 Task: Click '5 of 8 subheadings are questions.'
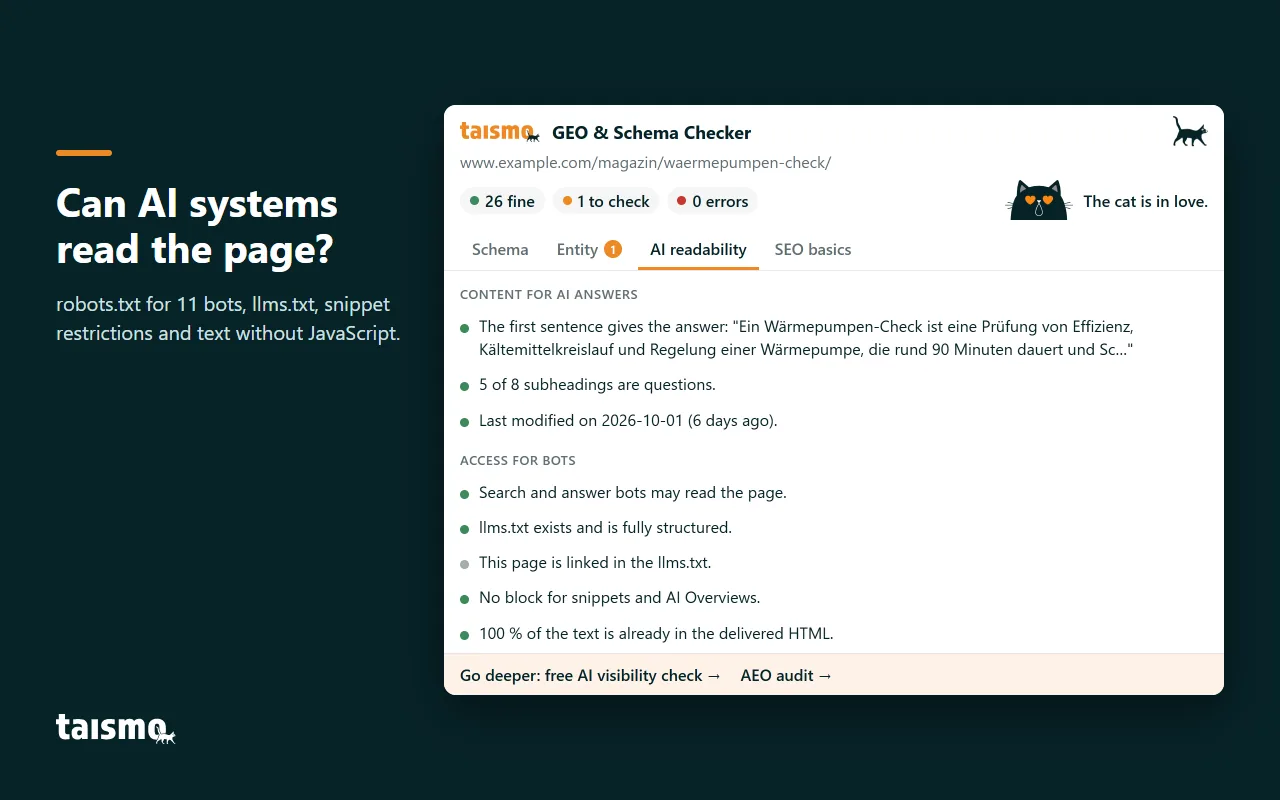coord(597,385)
